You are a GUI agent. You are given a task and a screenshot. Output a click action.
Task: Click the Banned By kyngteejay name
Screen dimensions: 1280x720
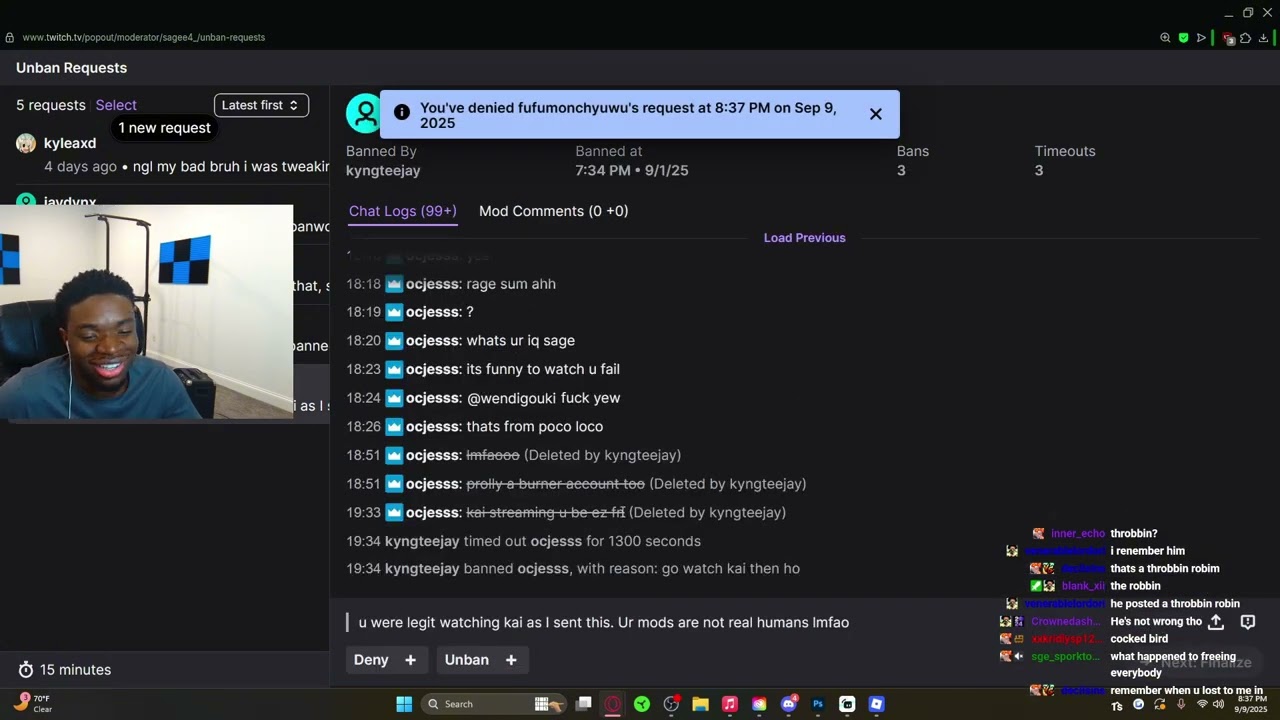(x=383, y=171)
